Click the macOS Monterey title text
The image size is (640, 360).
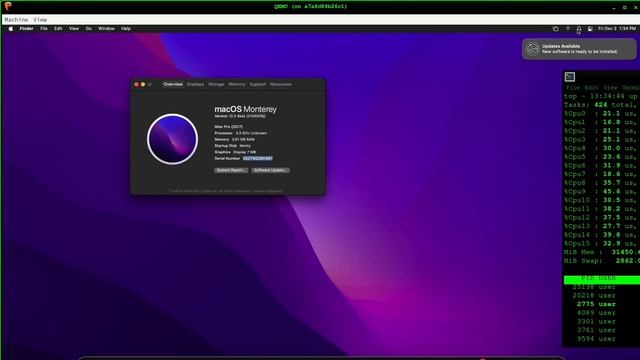pyautogui.click(x=245, y=109)
